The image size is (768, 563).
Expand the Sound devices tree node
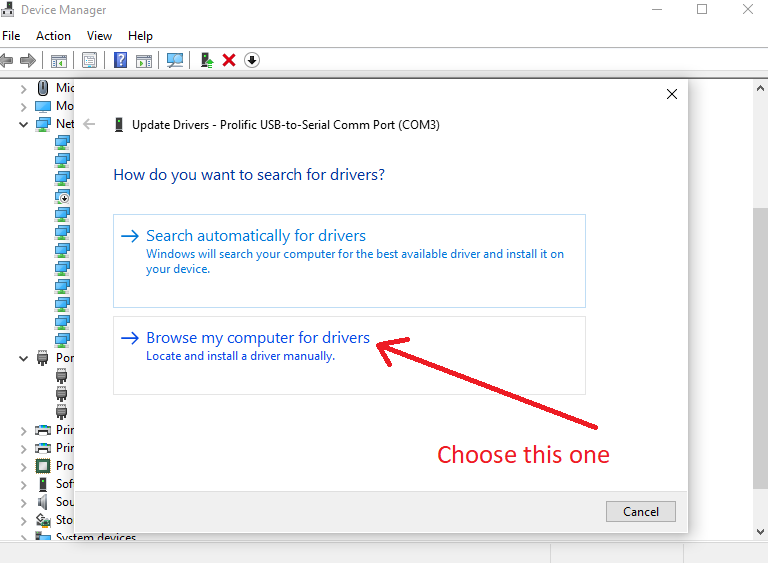(x=23, y=502)
